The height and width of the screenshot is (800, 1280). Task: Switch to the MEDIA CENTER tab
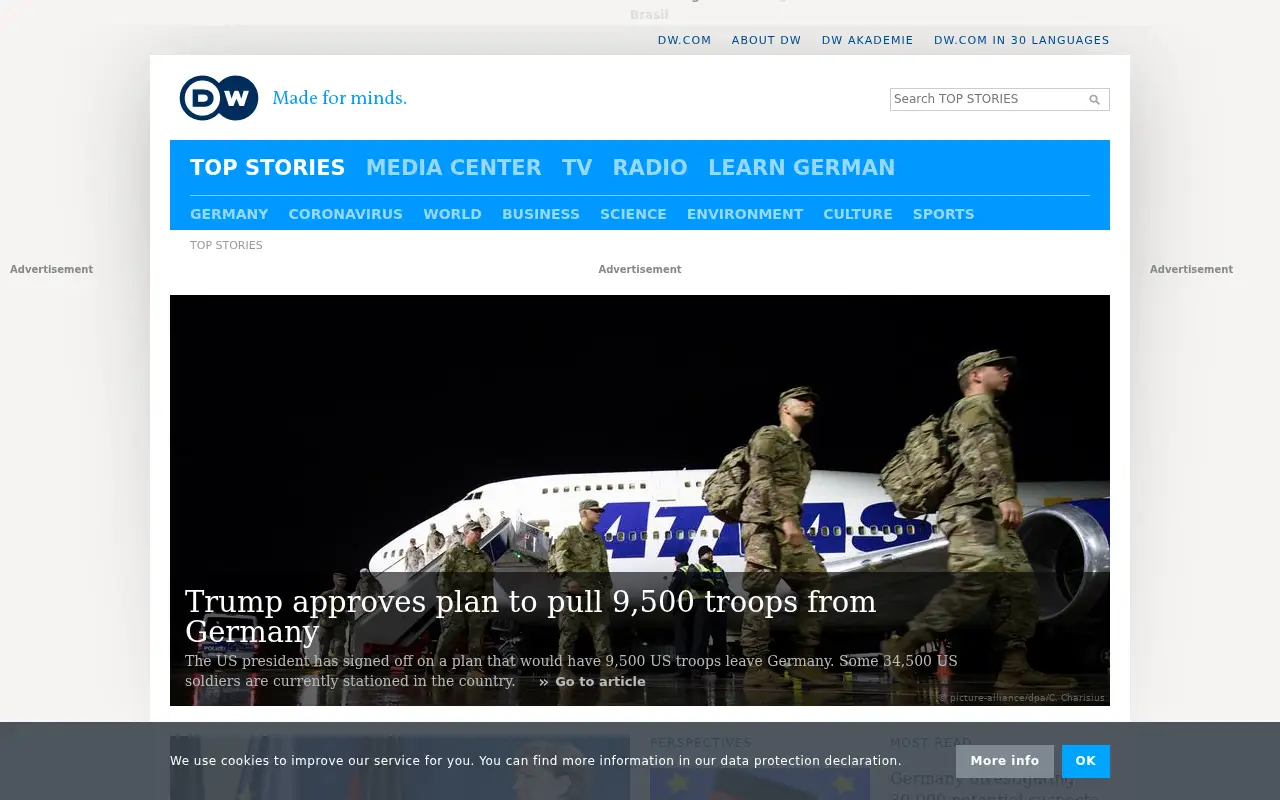coord(453,168)
